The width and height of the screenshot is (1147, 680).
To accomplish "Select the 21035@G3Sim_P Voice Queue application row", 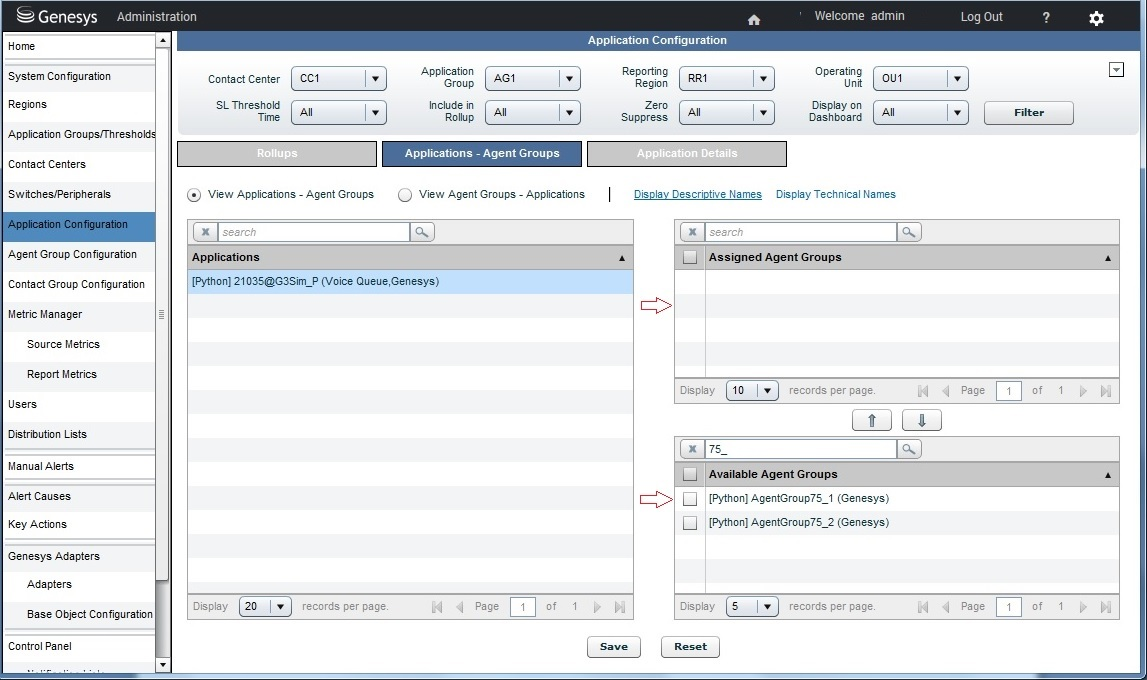I will tap(410, 282).
